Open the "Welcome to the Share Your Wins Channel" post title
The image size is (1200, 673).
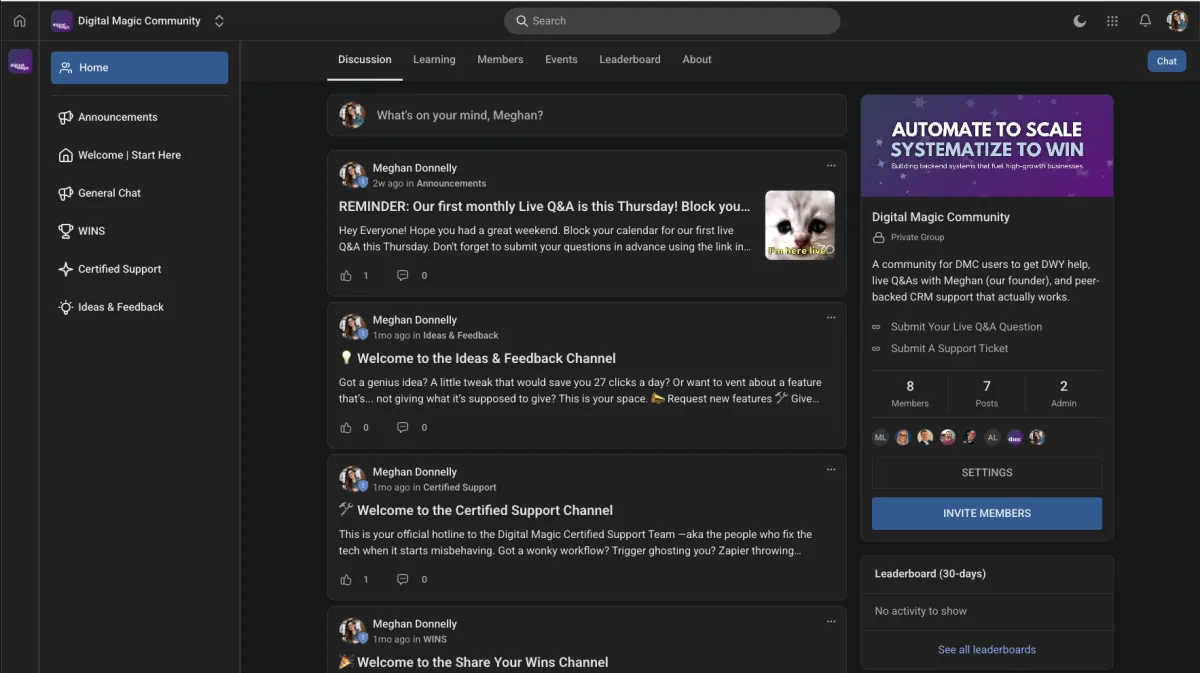coord(474,662)
